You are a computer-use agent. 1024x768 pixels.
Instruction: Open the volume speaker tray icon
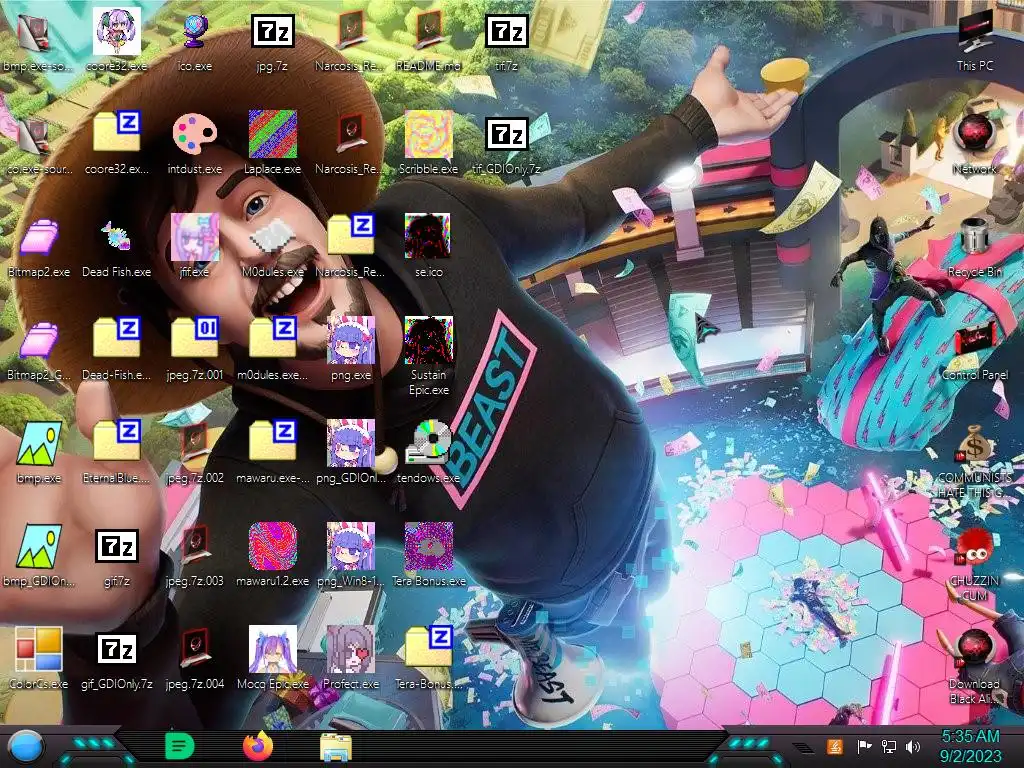(913, 746)
